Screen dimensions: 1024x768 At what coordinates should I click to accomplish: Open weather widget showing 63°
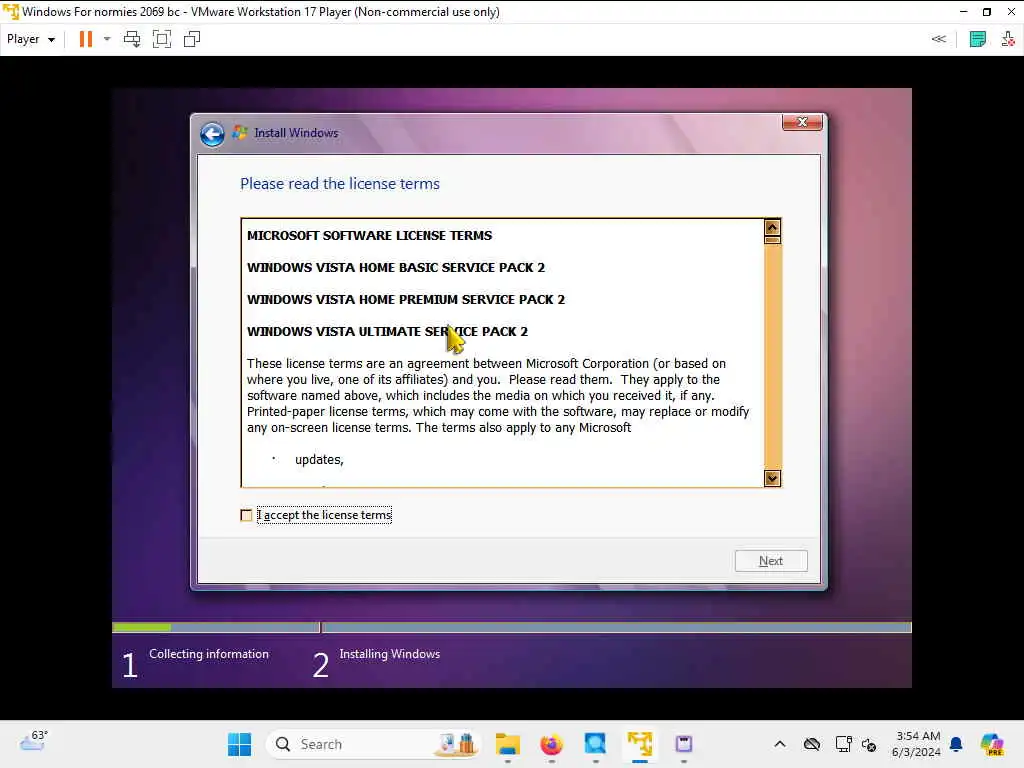click(34, 742)
